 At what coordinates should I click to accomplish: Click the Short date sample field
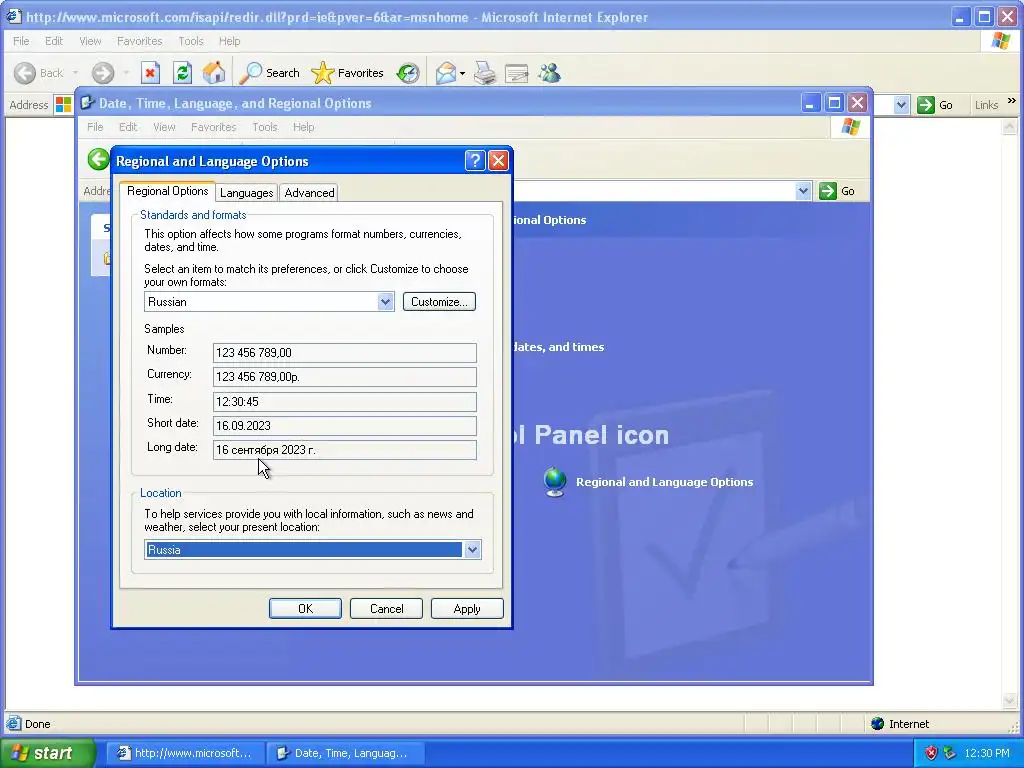(345, 426)
